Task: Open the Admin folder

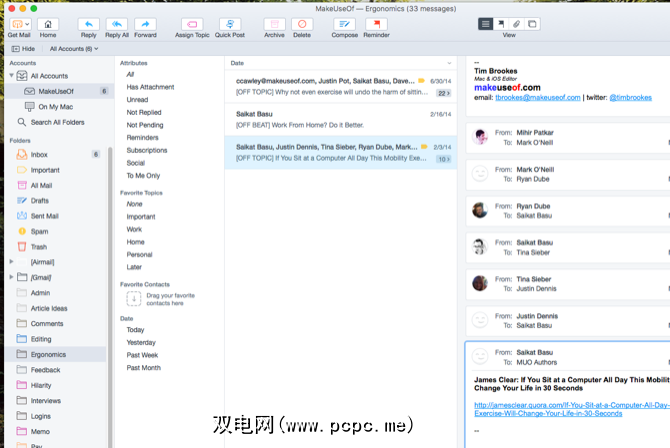Action: pos(56,293)
